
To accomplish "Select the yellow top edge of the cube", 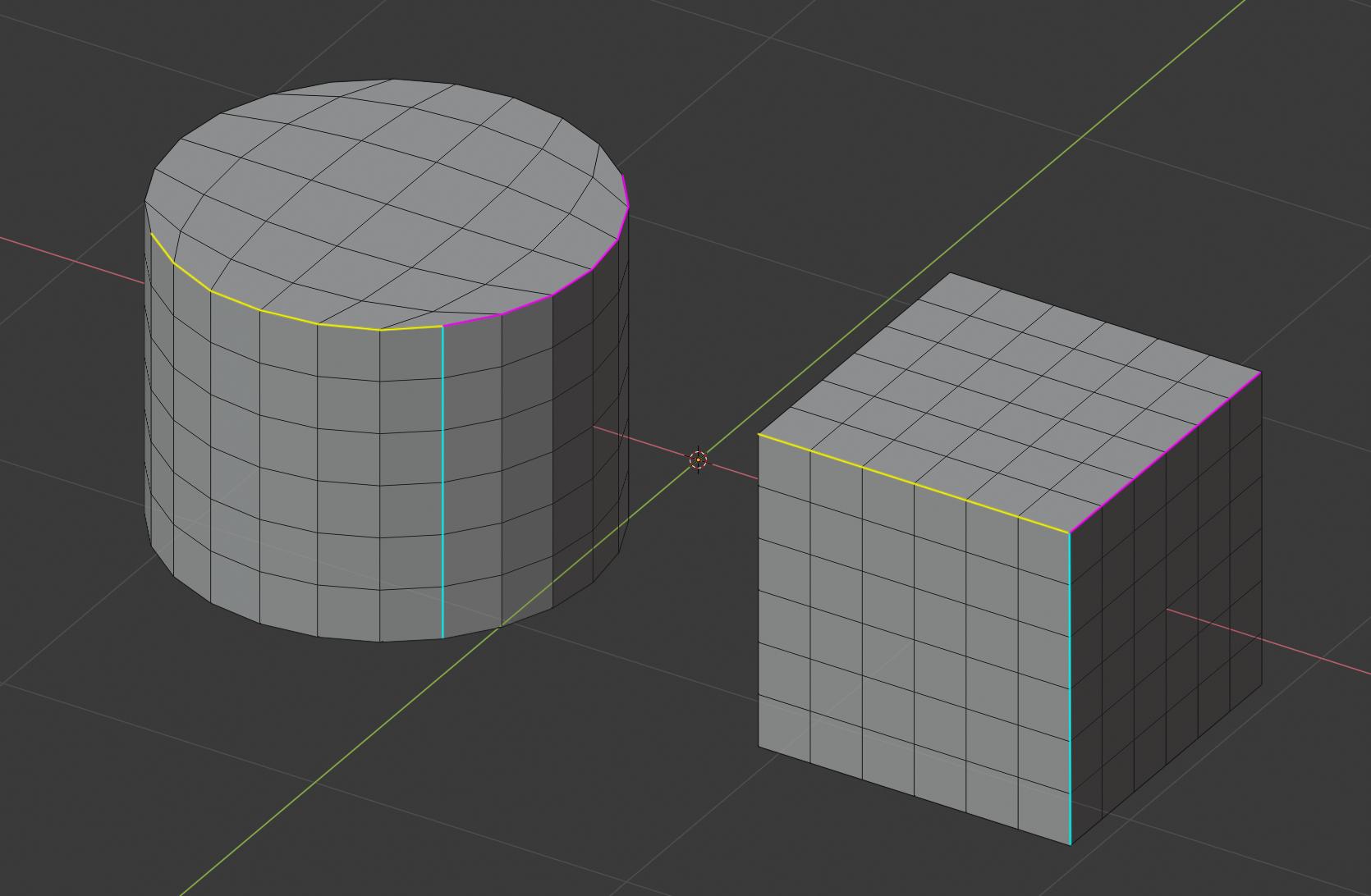I will (x=913, y=483).
